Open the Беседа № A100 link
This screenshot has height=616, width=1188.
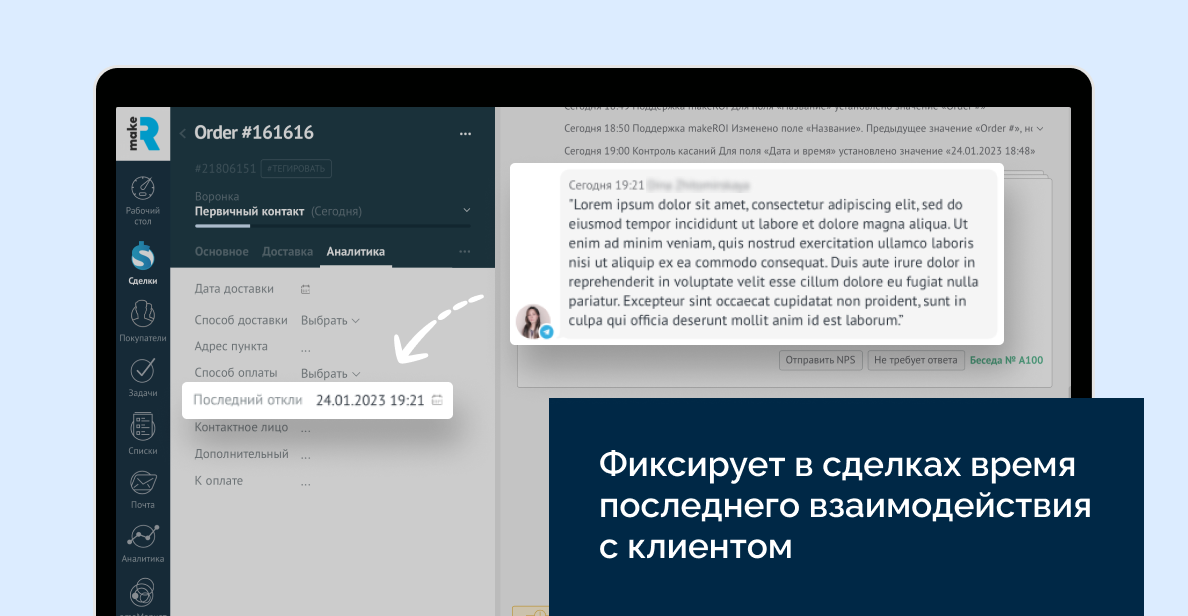coord(1006,360)
